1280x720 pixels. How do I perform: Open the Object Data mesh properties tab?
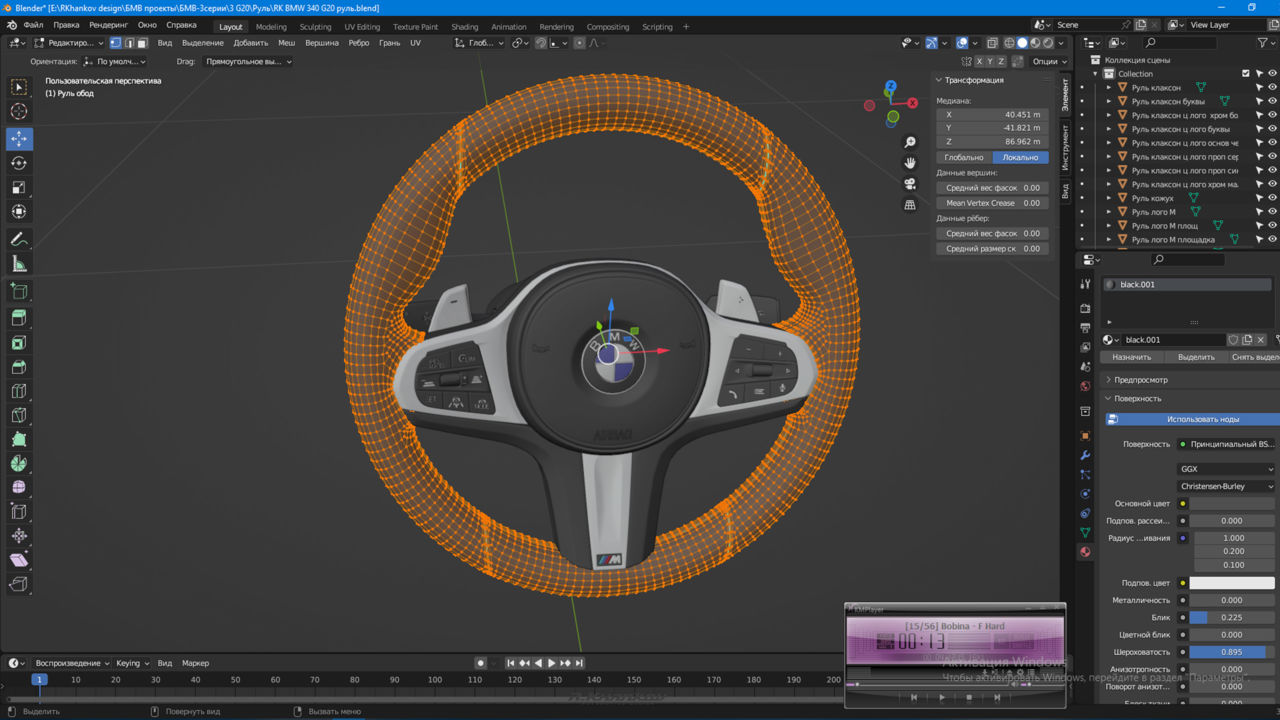click(1085, 532)
